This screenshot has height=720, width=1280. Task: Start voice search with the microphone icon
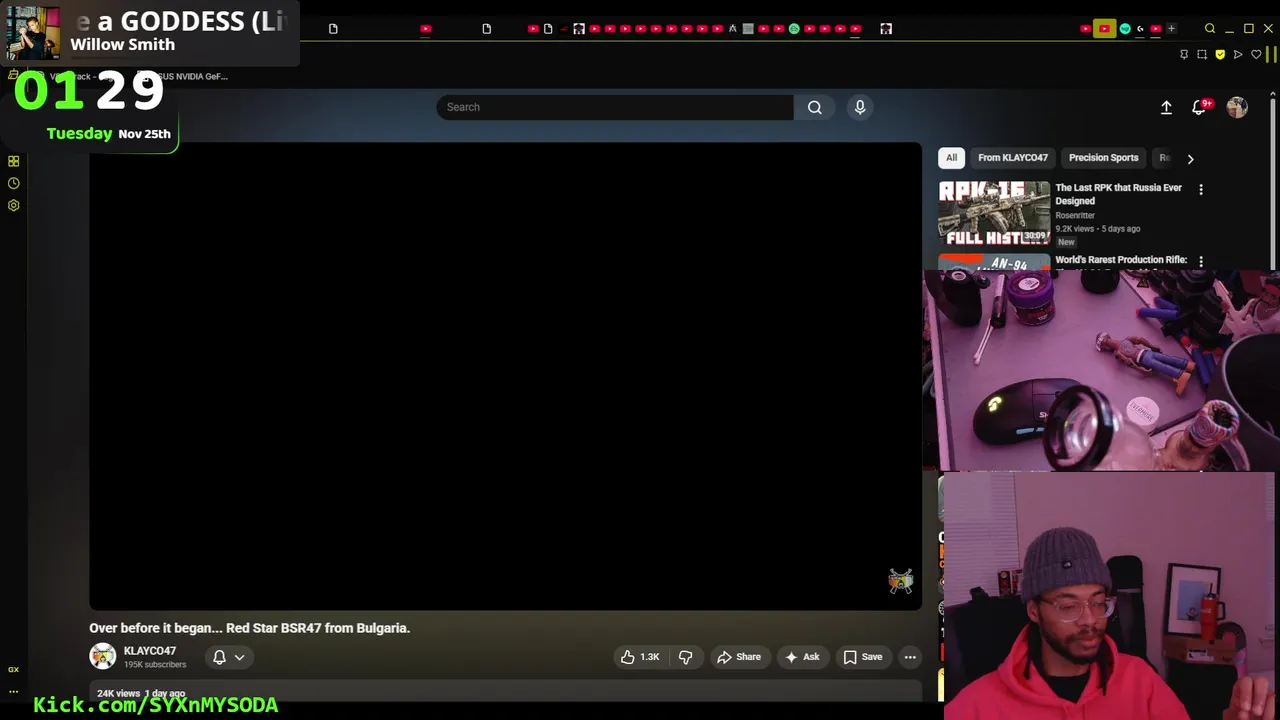860,107
